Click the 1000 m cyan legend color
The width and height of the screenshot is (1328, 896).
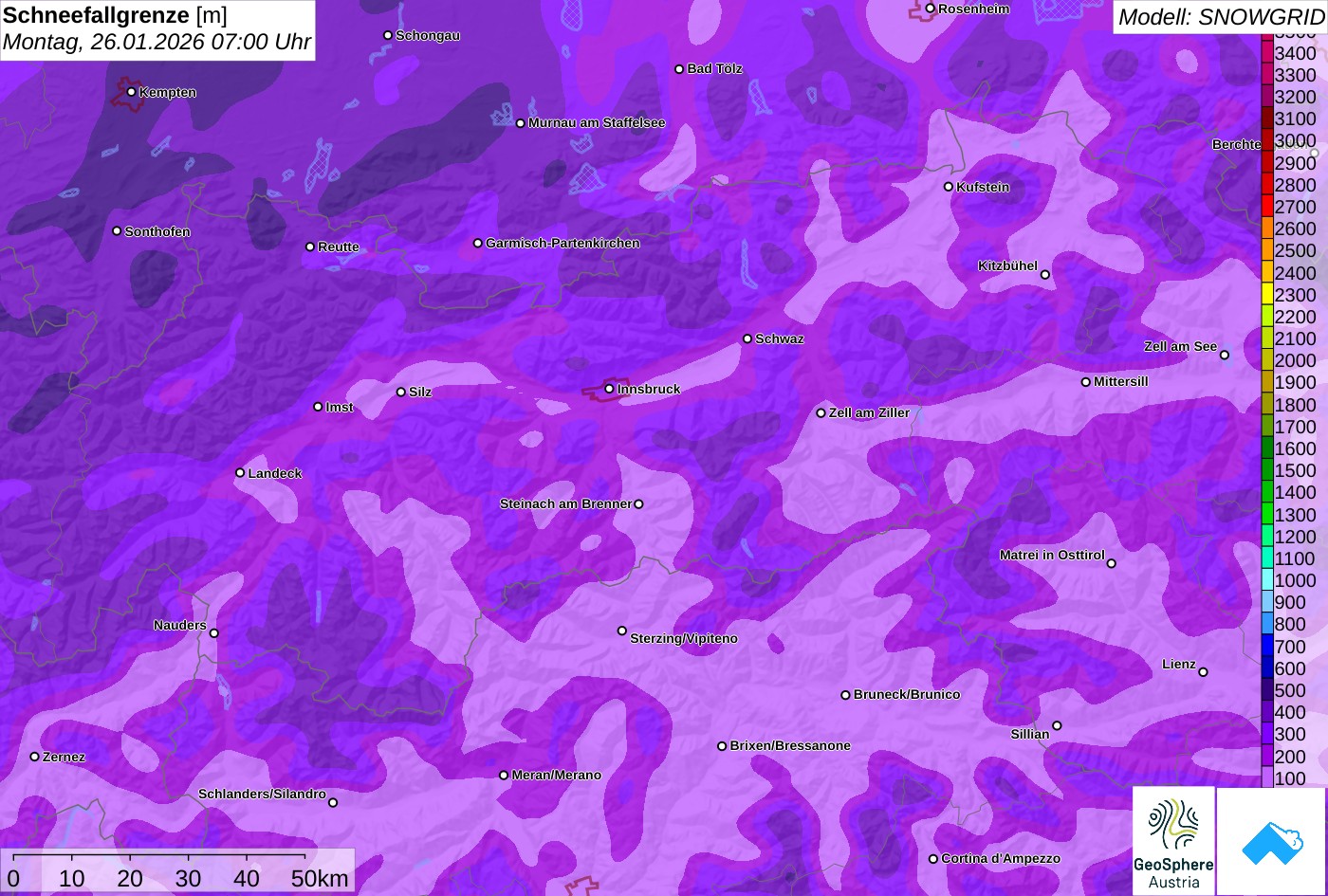(x=1267, y=580)
